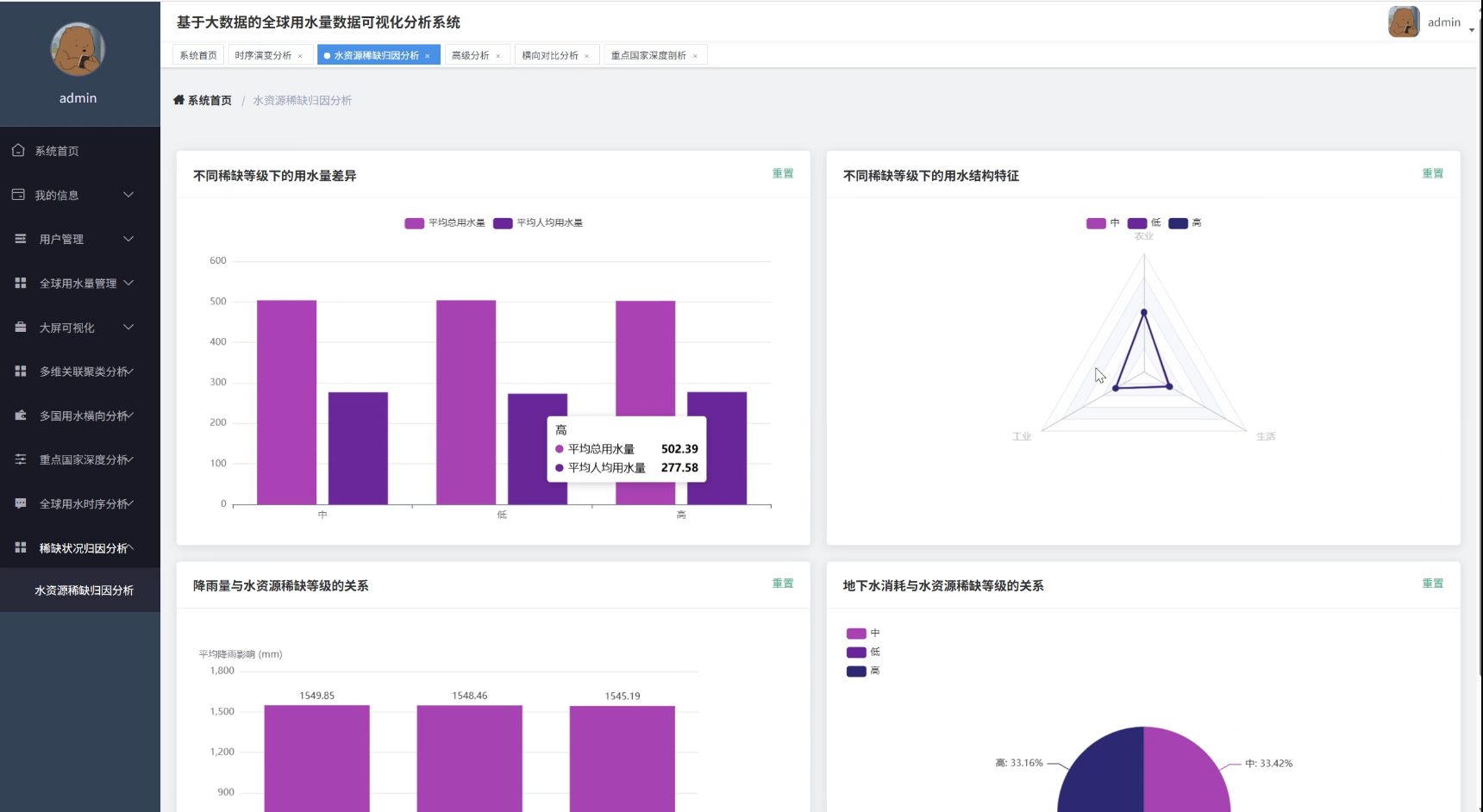This screenshot has width=1483, height=812.
Task: Close the 重点国家深度剖析 tab
Action: [695, 56]
